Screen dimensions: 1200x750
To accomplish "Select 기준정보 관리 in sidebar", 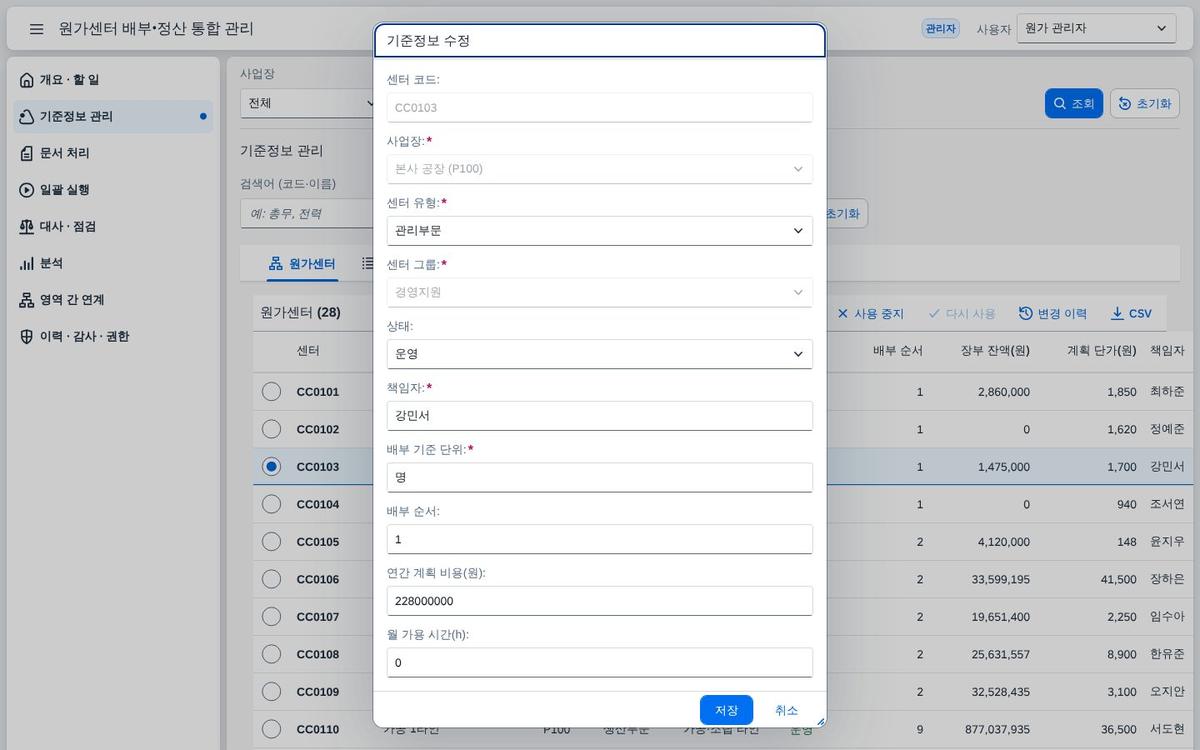I will coord(113,117).
